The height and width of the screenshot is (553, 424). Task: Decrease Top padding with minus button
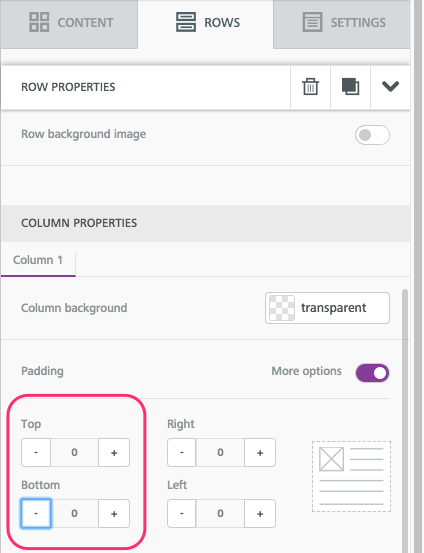36,452
